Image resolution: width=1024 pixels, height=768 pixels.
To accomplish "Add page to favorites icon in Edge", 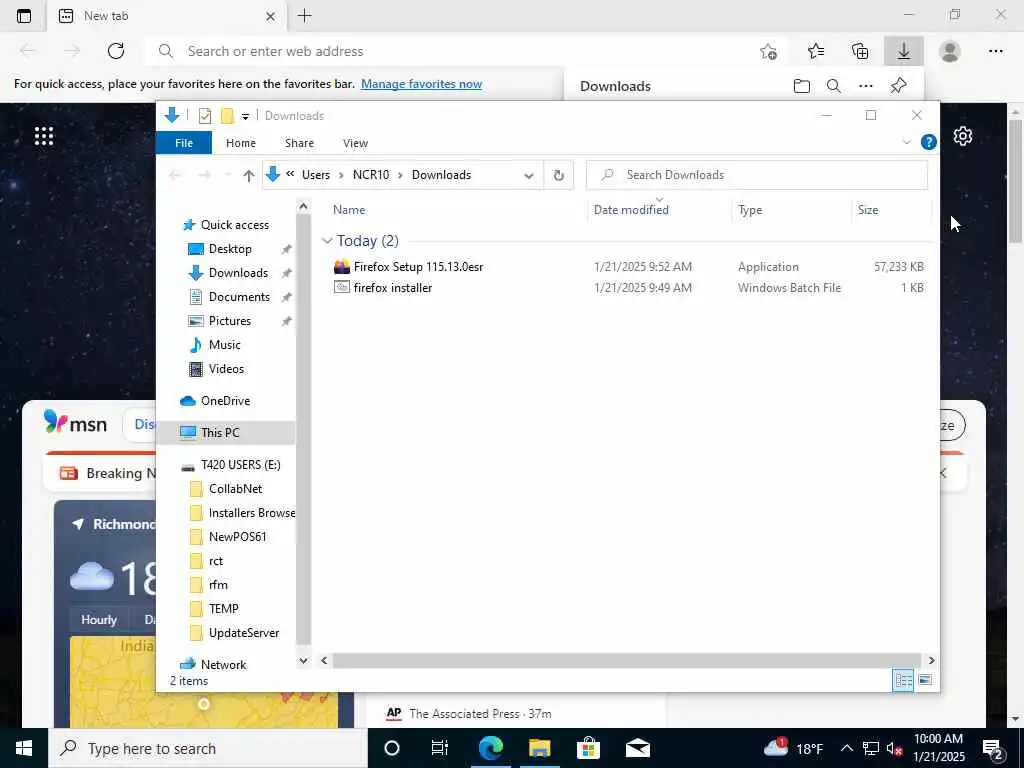I will click(769, 51).
